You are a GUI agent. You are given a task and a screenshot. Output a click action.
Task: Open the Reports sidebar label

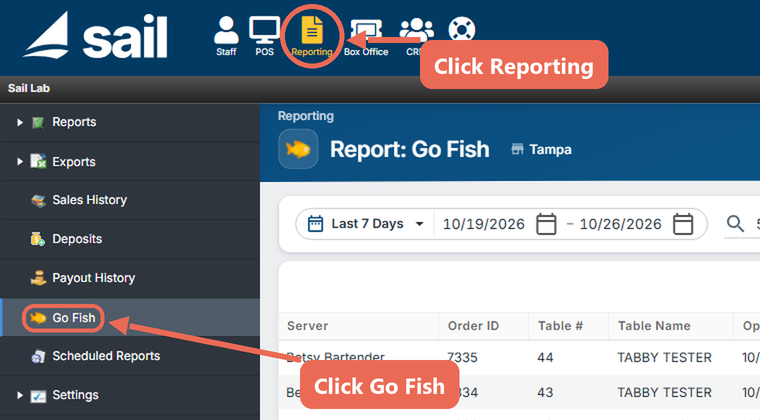[74, 122]
